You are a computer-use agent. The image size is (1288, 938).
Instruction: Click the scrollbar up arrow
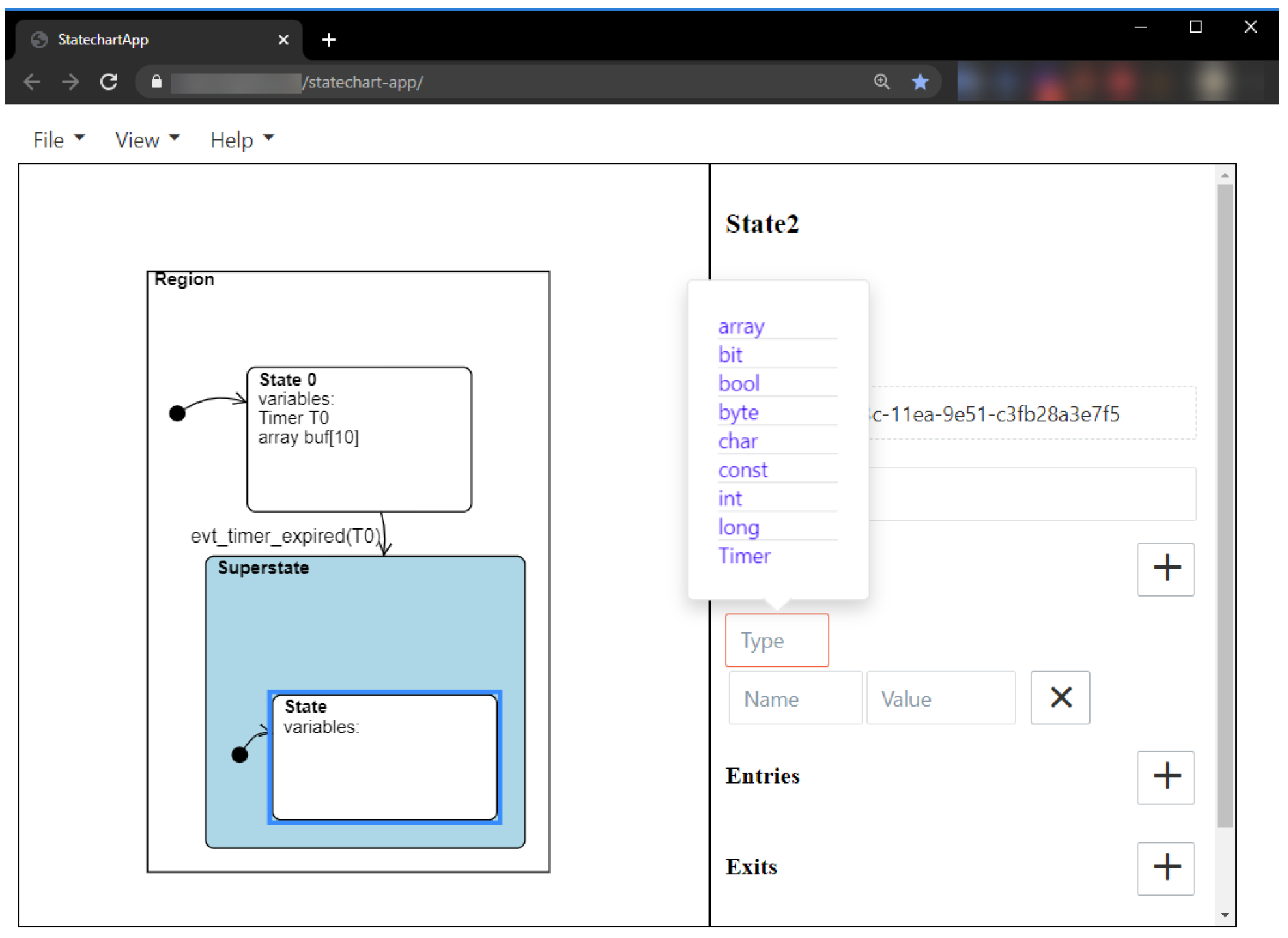coord(1225,175)
